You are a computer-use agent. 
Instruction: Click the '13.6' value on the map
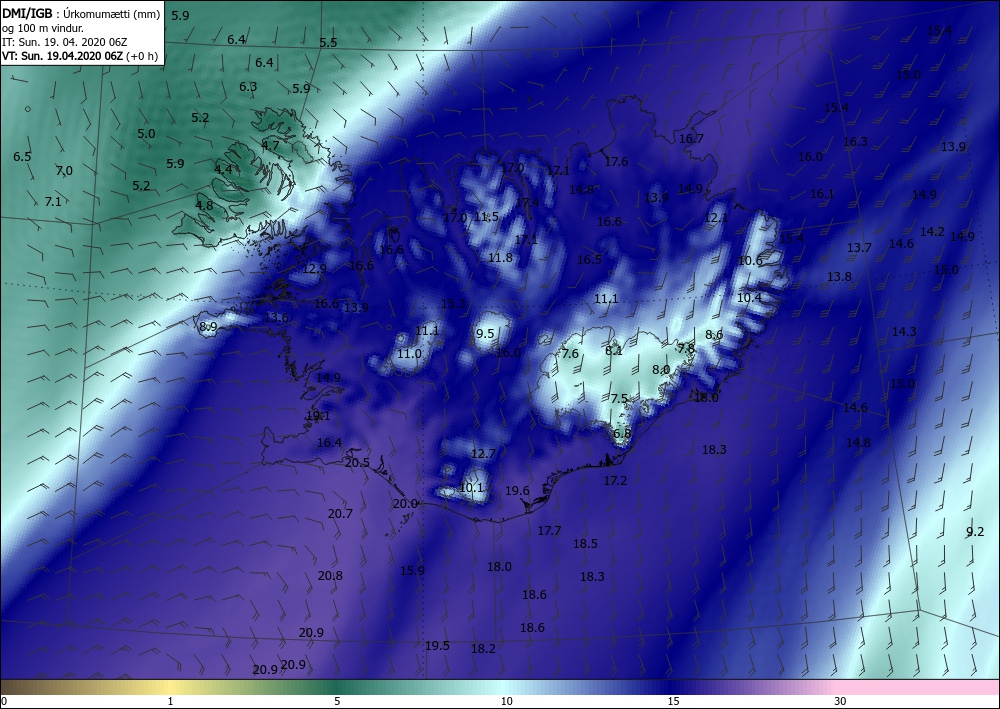(276, 318)
